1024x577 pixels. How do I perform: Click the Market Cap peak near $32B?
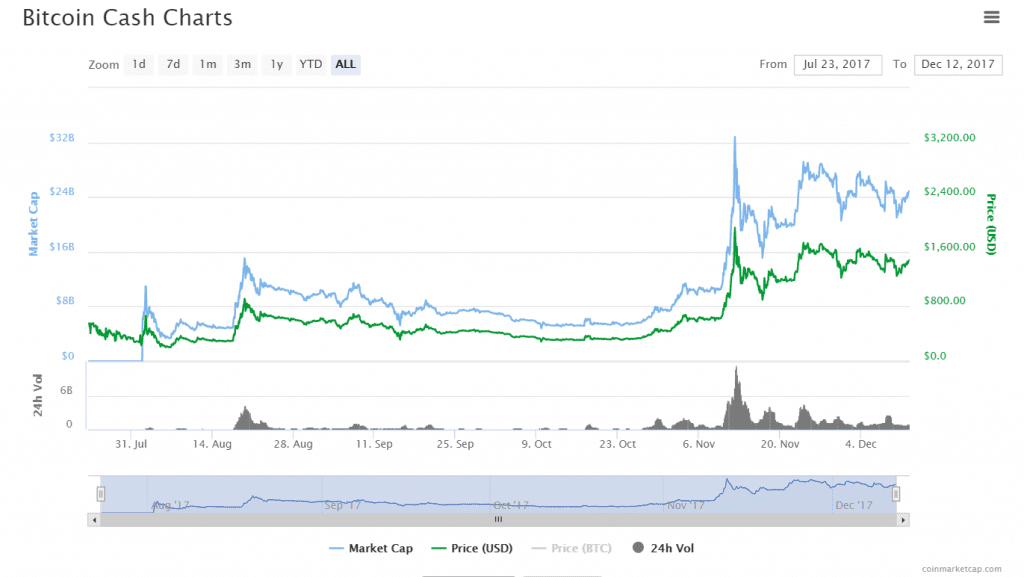pyautogui.click(x=735, y=138)
